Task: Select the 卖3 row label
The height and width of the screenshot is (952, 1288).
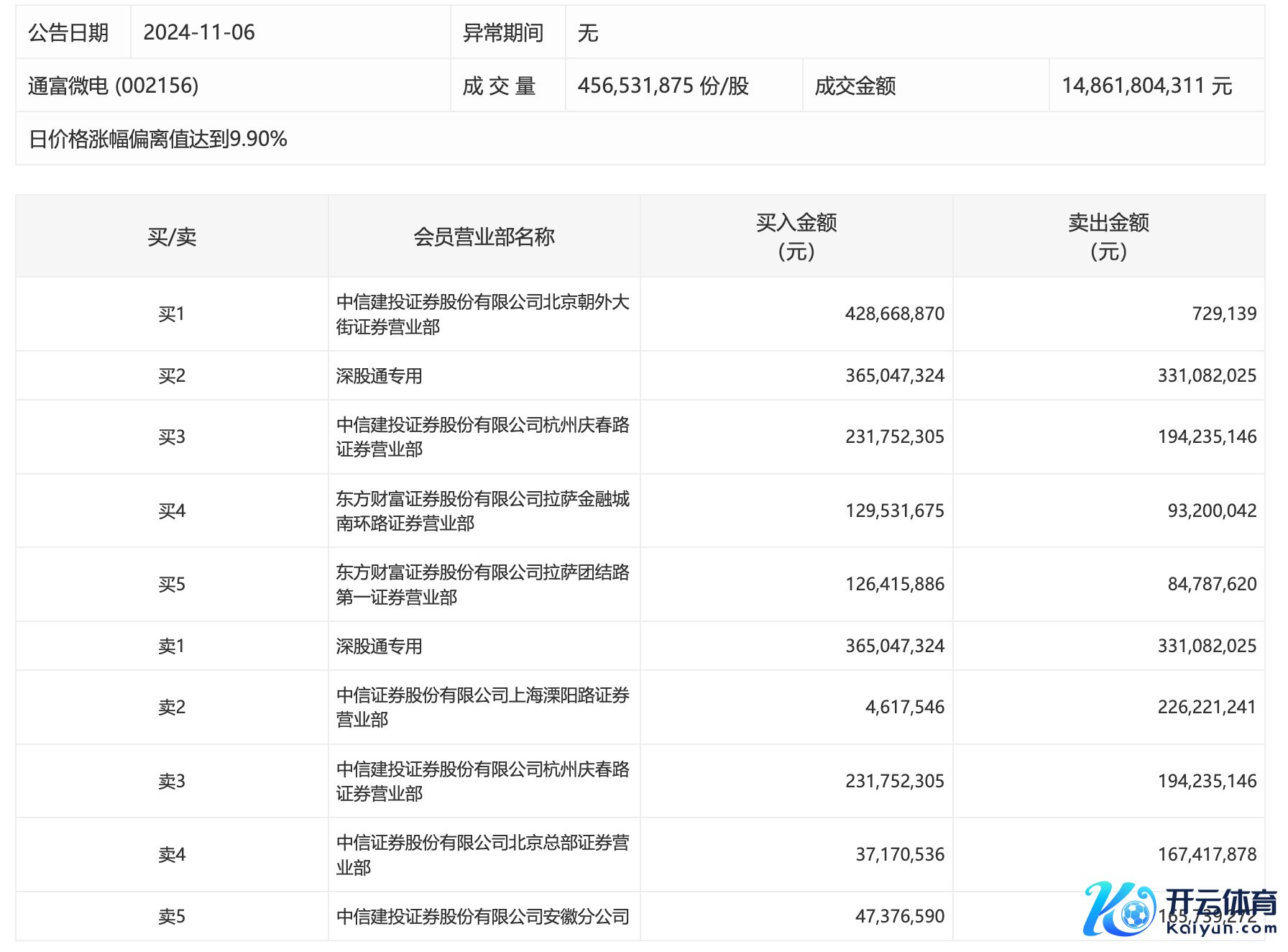Action: click(x=172, y=782)
